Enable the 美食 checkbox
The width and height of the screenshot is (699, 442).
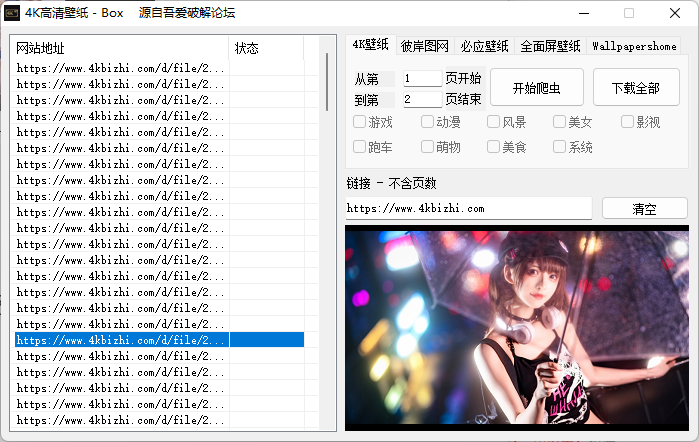pyautogui.click(x=494, y=147)
